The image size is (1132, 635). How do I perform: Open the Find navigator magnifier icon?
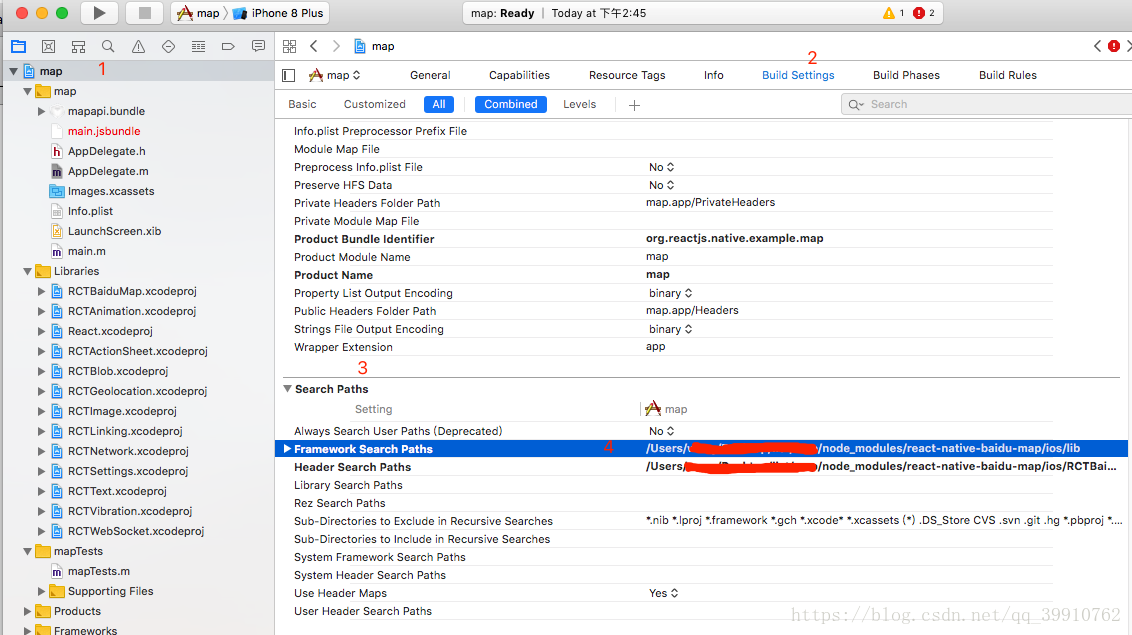[108, 46]
